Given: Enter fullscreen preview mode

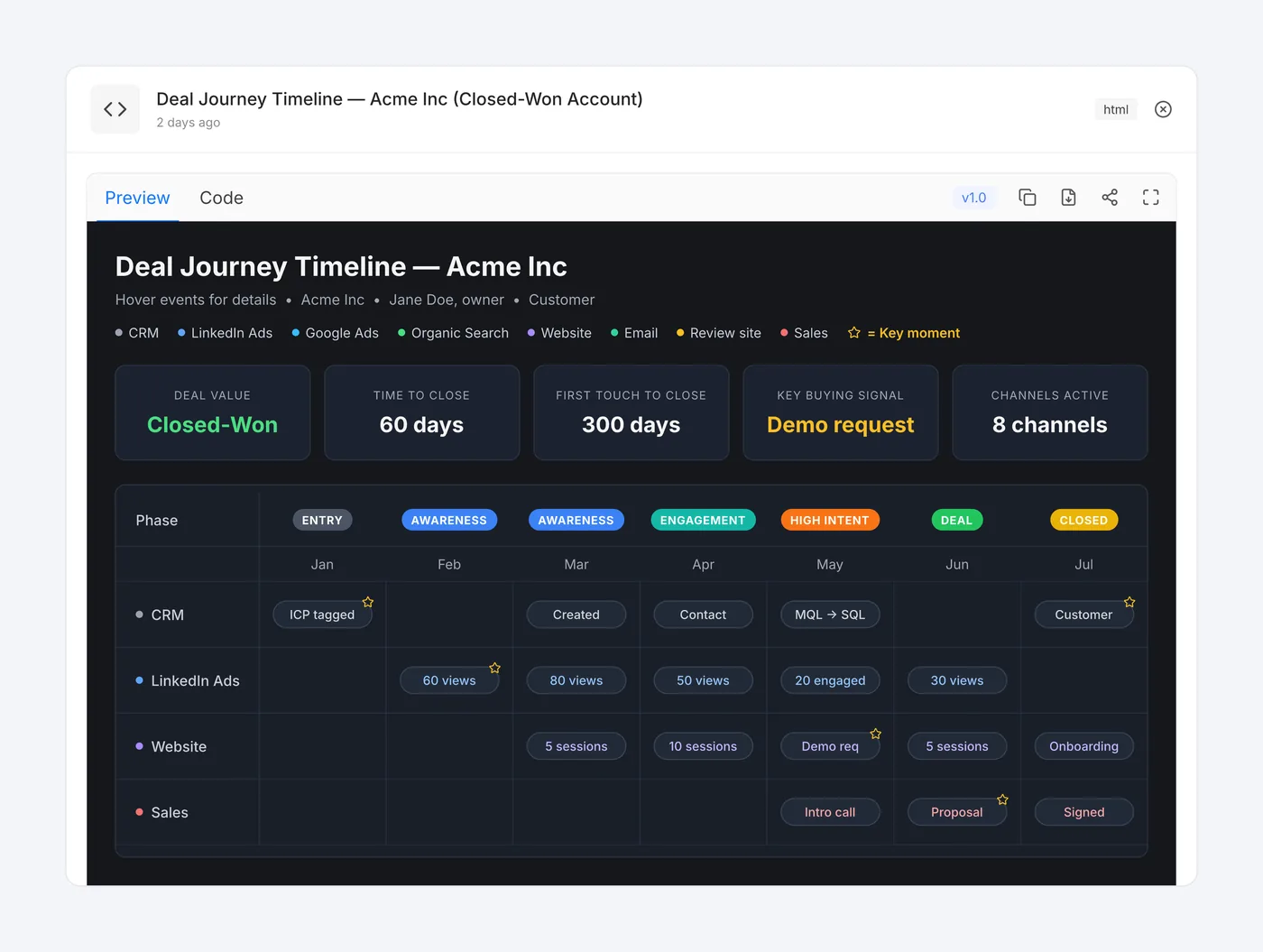Looking at the screenshot, I should click(1151, 198).
